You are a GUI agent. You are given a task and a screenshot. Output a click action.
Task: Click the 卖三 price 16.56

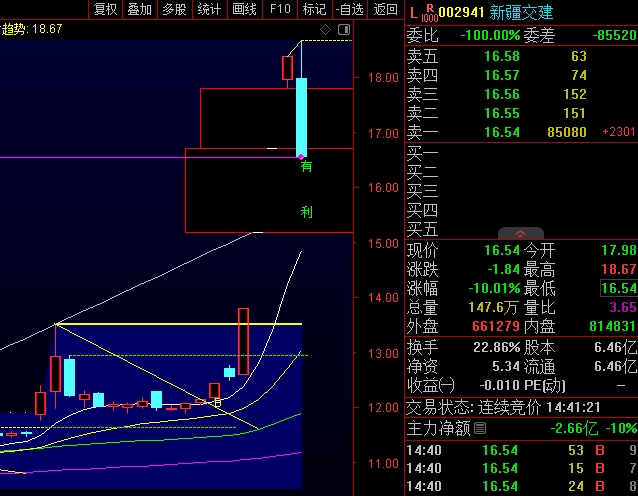(502, 94)
